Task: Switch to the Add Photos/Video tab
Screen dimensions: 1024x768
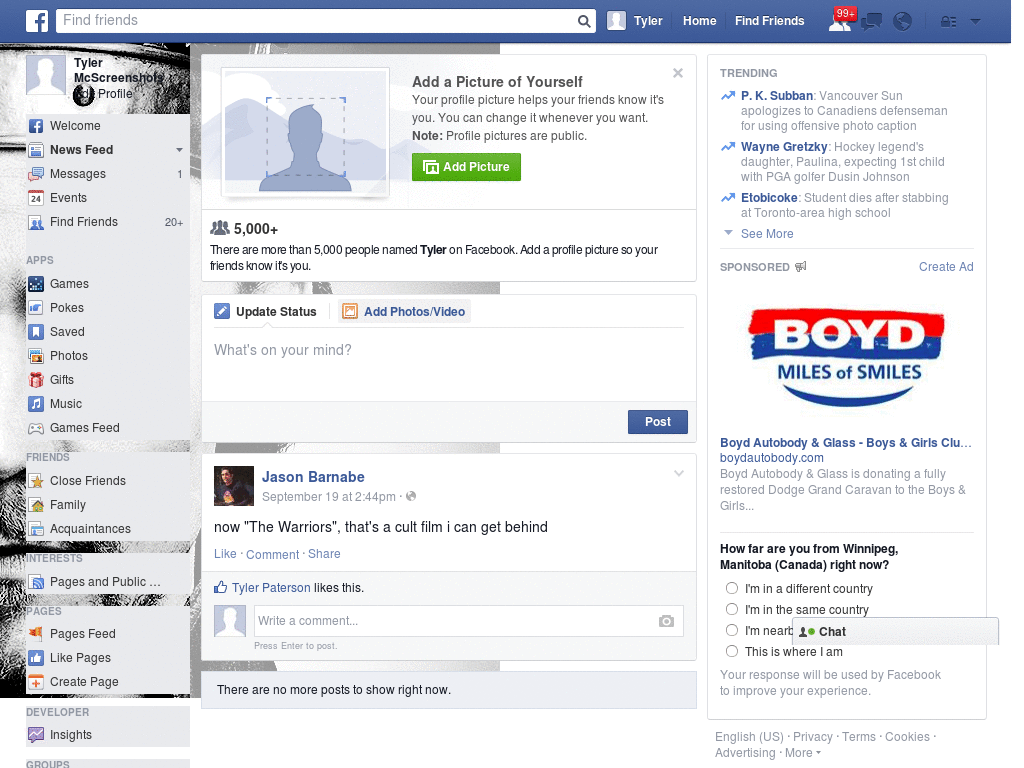Action: [404, 312]
